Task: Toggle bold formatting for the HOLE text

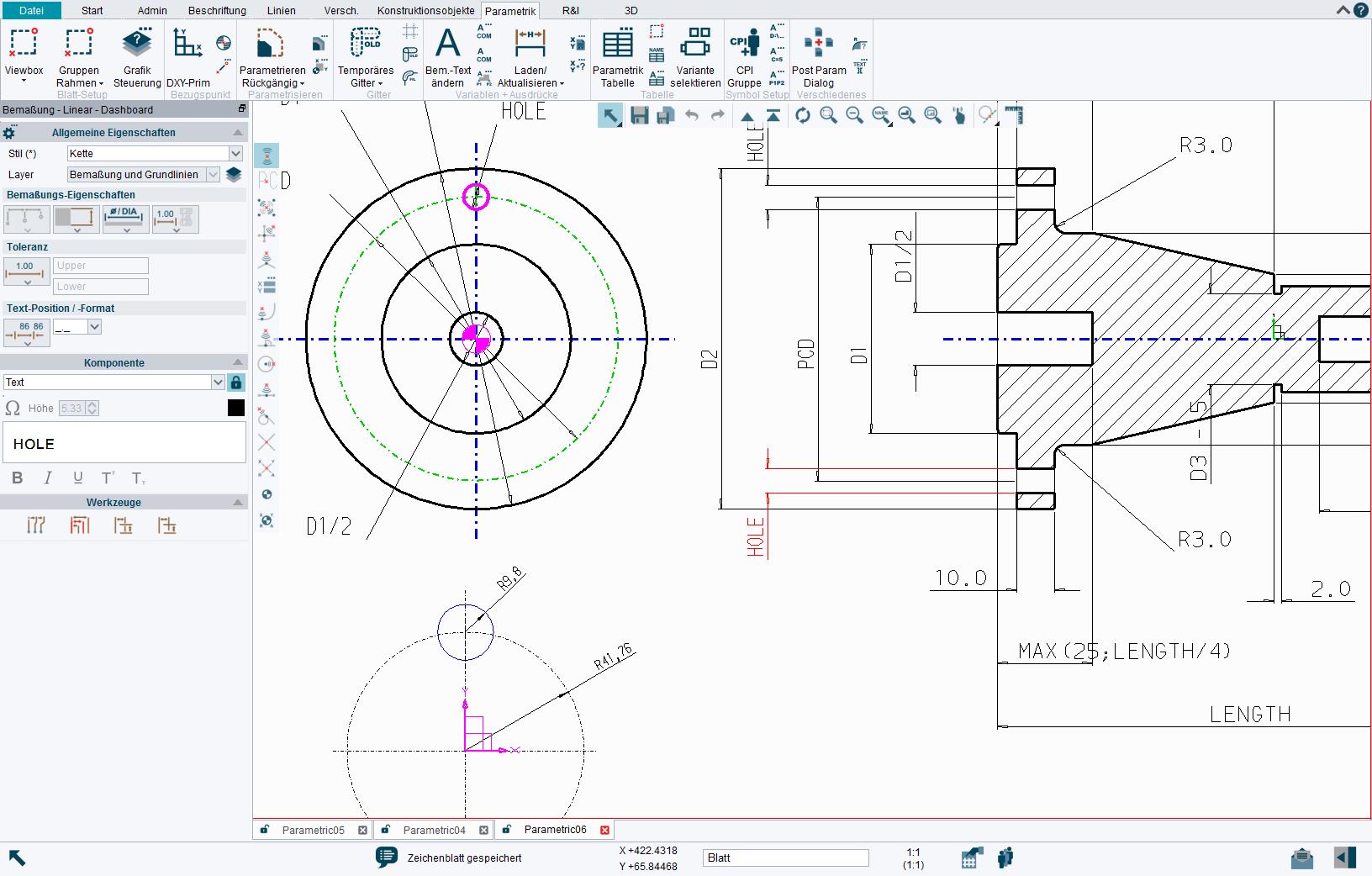Action: click(x=18, y=478)
